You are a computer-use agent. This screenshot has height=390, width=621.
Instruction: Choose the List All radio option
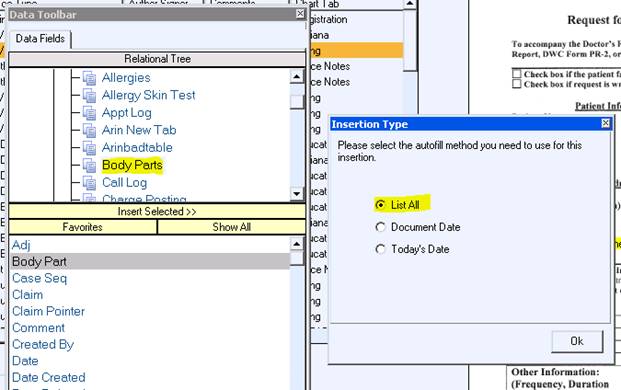pyautogui.click(x=380, y=205)
